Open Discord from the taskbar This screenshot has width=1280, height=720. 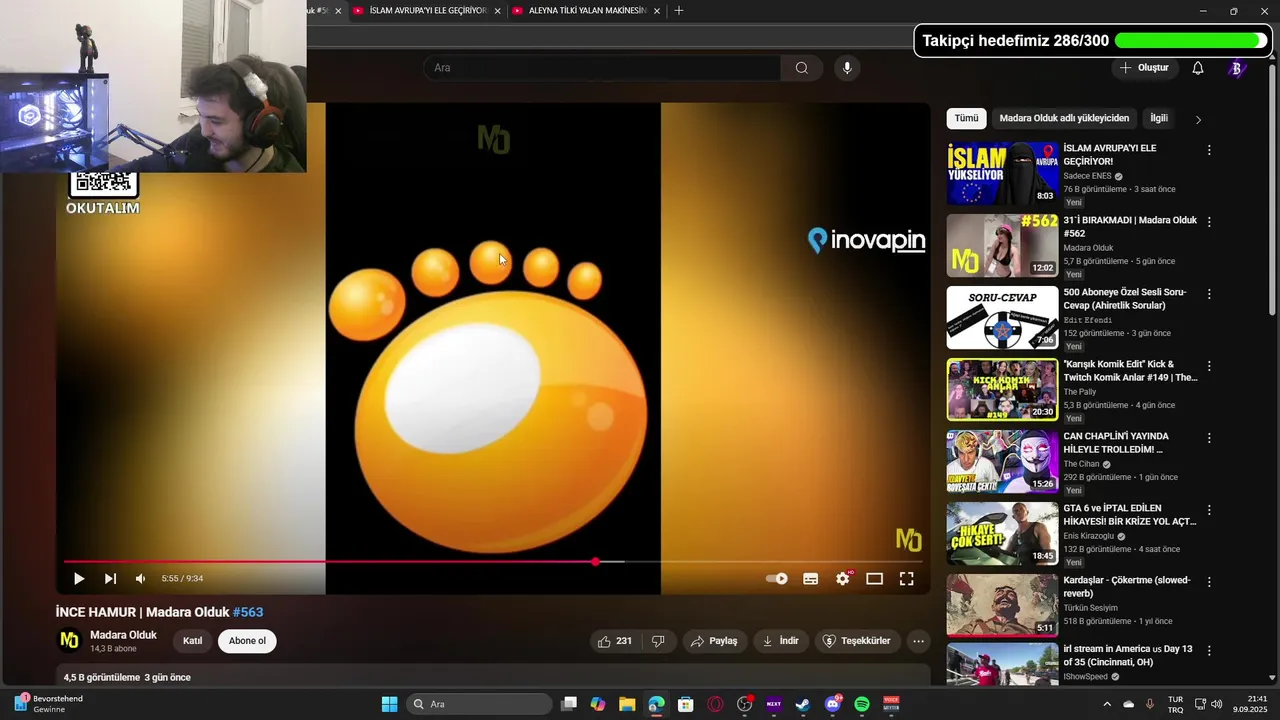[x=832, y=704]
